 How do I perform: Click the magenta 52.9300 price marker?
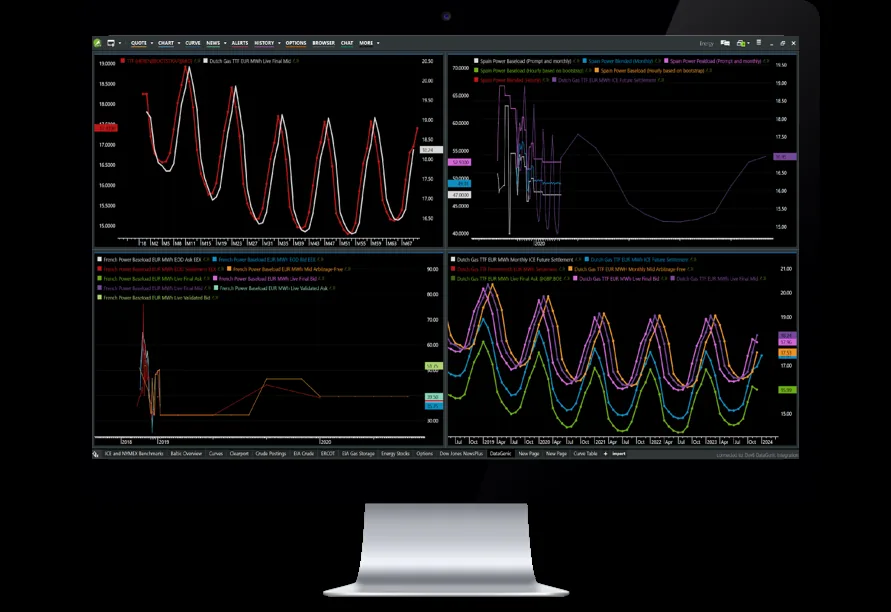tap(459, 162)
